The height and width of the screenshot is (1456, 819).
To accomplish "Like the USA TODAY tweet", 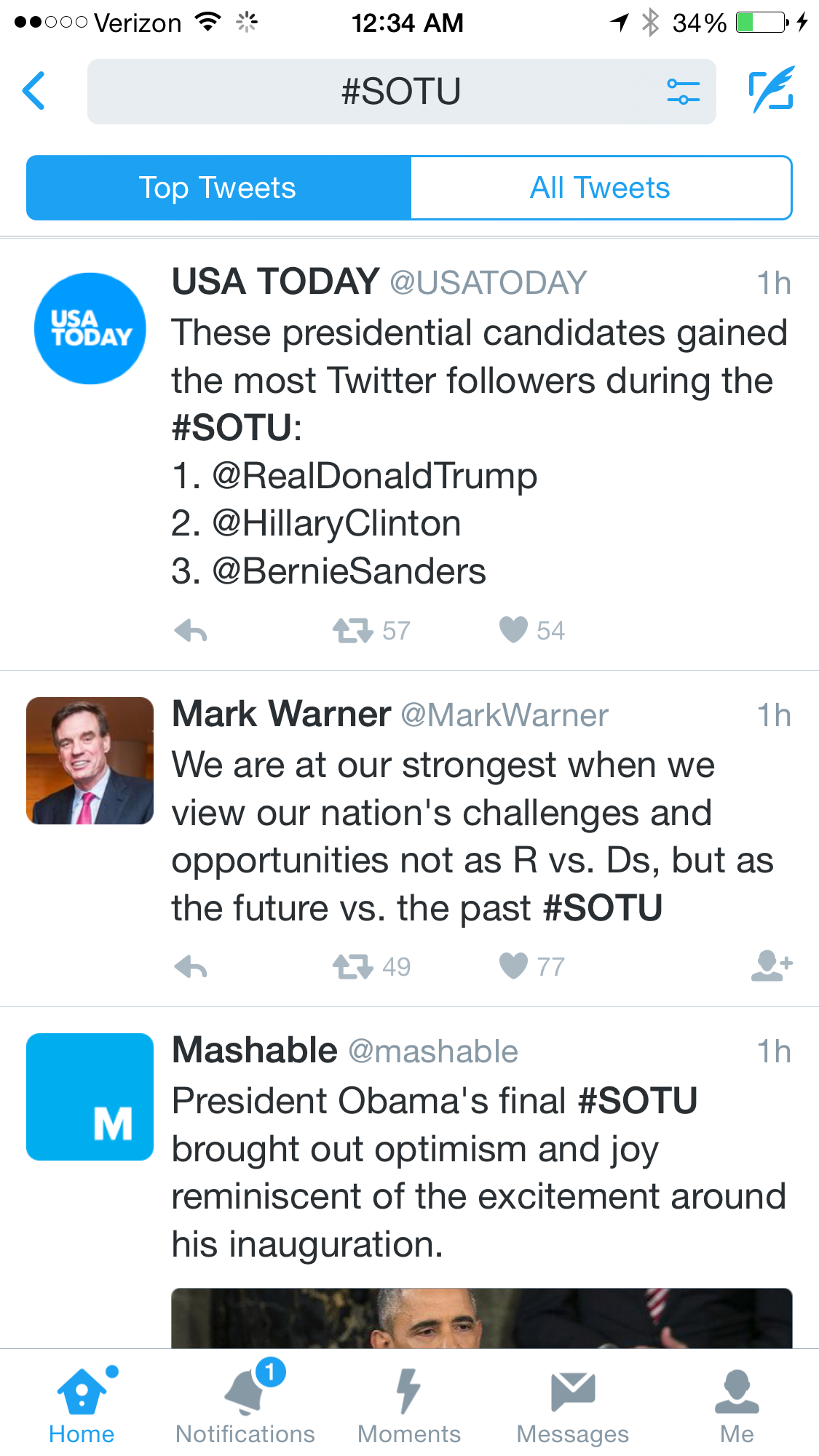I will (x=513, y=629).
